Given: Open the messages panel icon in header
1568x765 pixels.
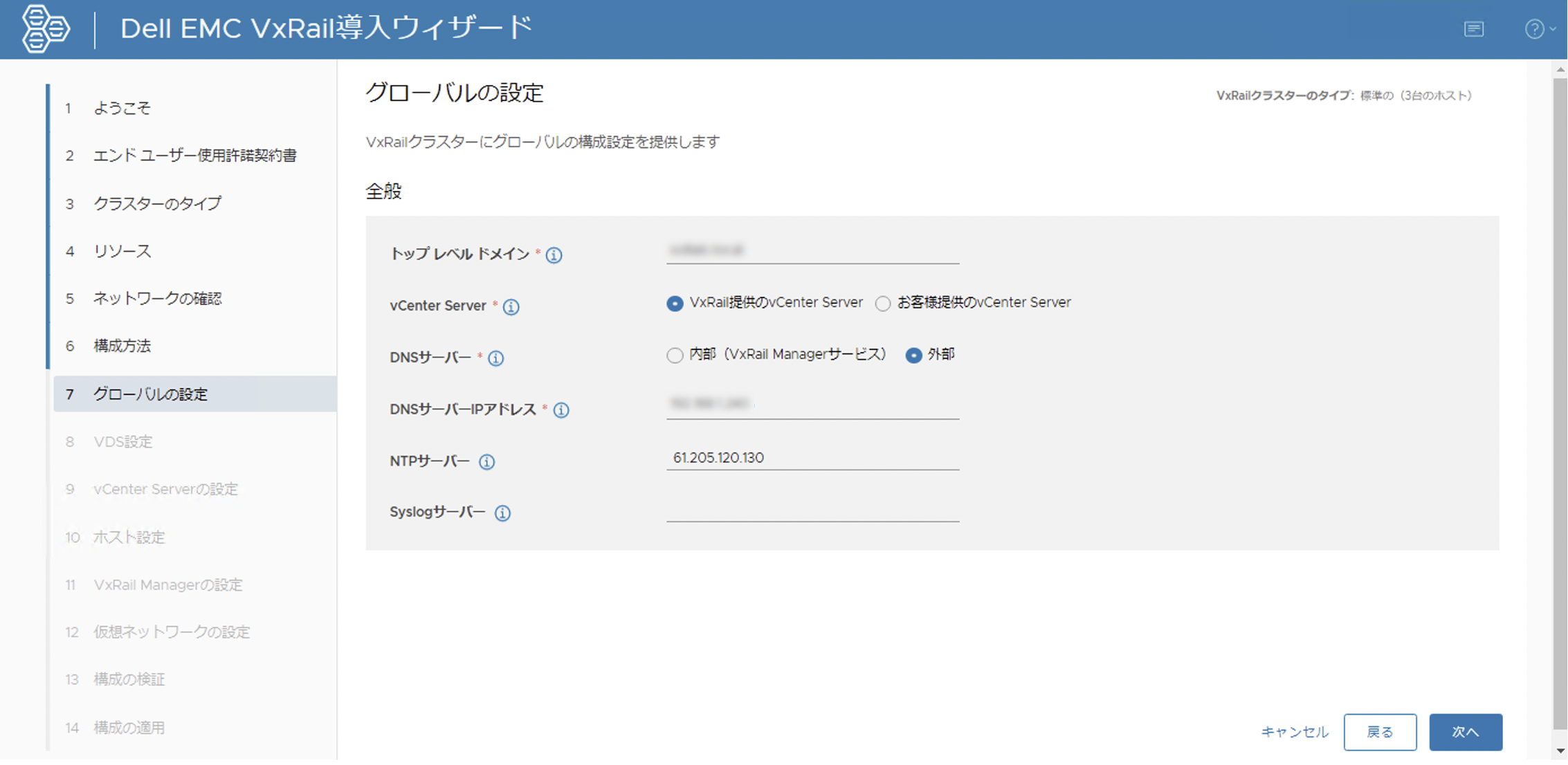Looking at the screenshot, I should [1473, 29].
